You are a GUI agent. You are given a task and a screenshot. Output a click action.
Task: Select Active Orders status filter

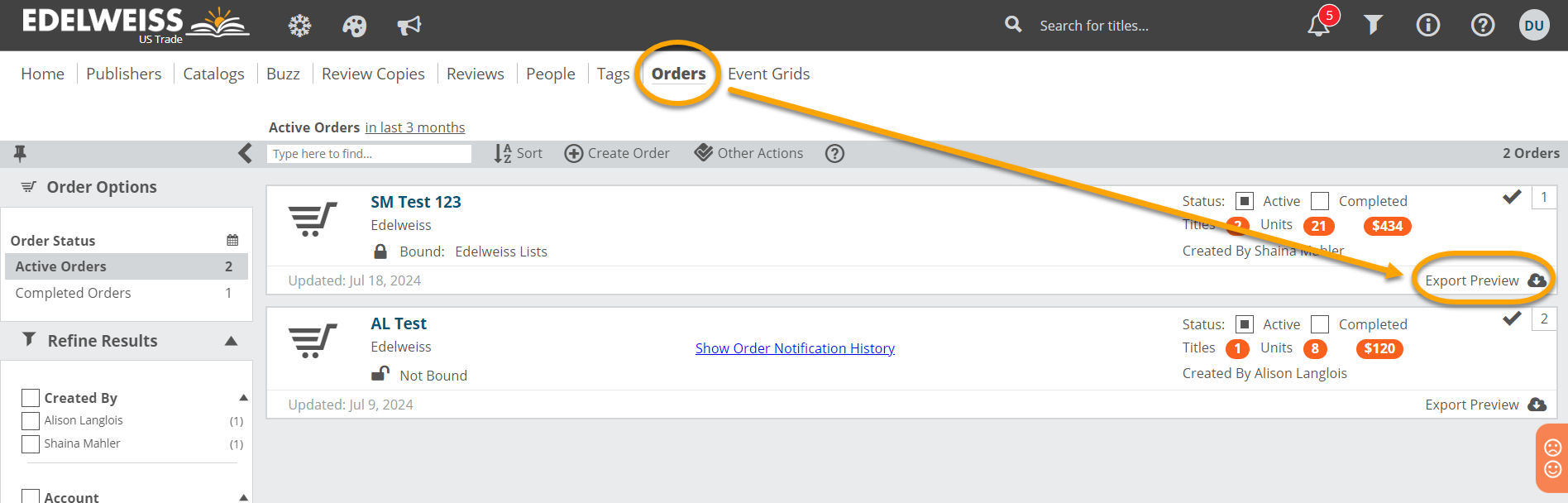pos(127,266)
